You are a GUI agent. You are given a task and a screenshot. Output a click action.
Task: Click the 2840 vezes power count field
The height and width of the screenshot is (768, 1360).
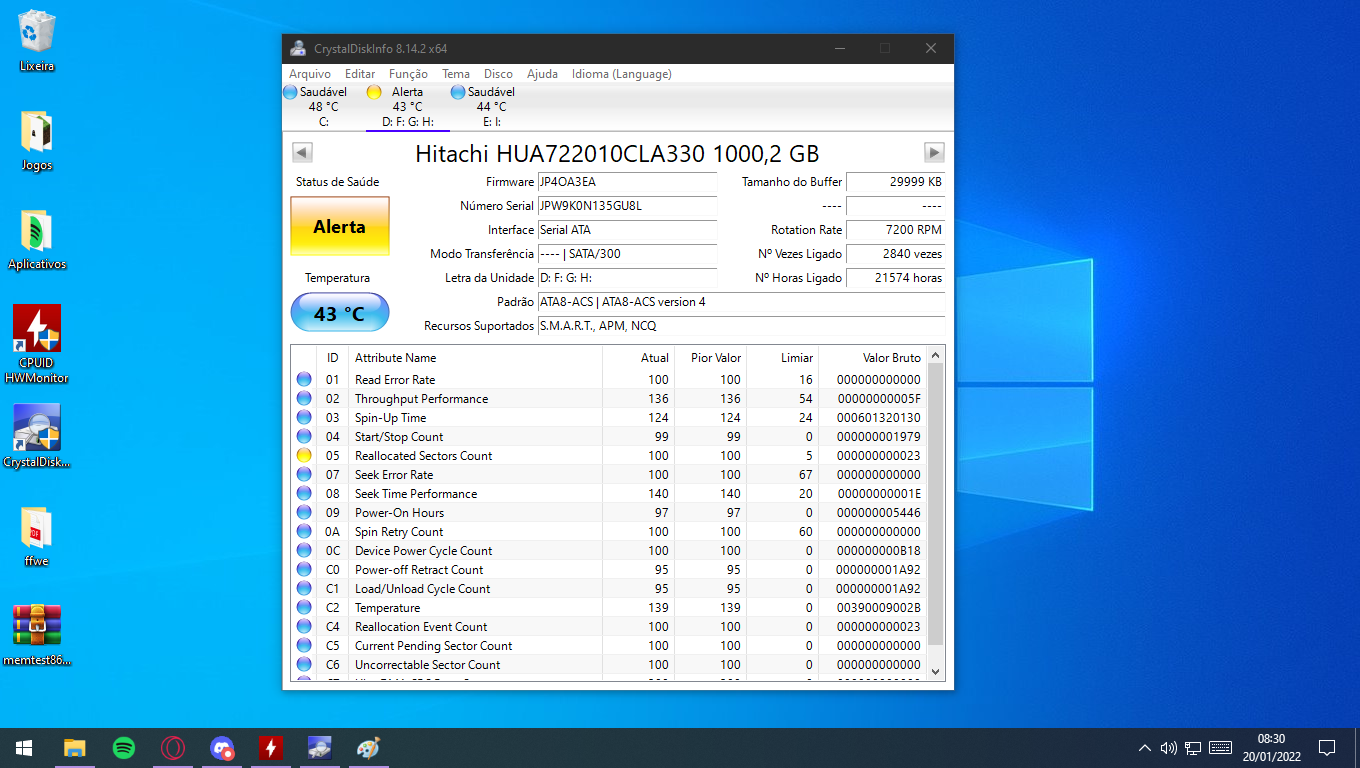click(895, 254)
